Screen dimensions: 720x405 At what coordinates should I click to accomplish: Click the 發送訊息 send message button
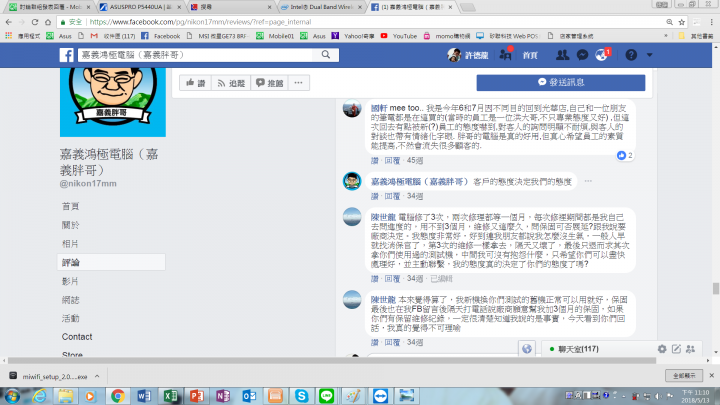(561, 82)
